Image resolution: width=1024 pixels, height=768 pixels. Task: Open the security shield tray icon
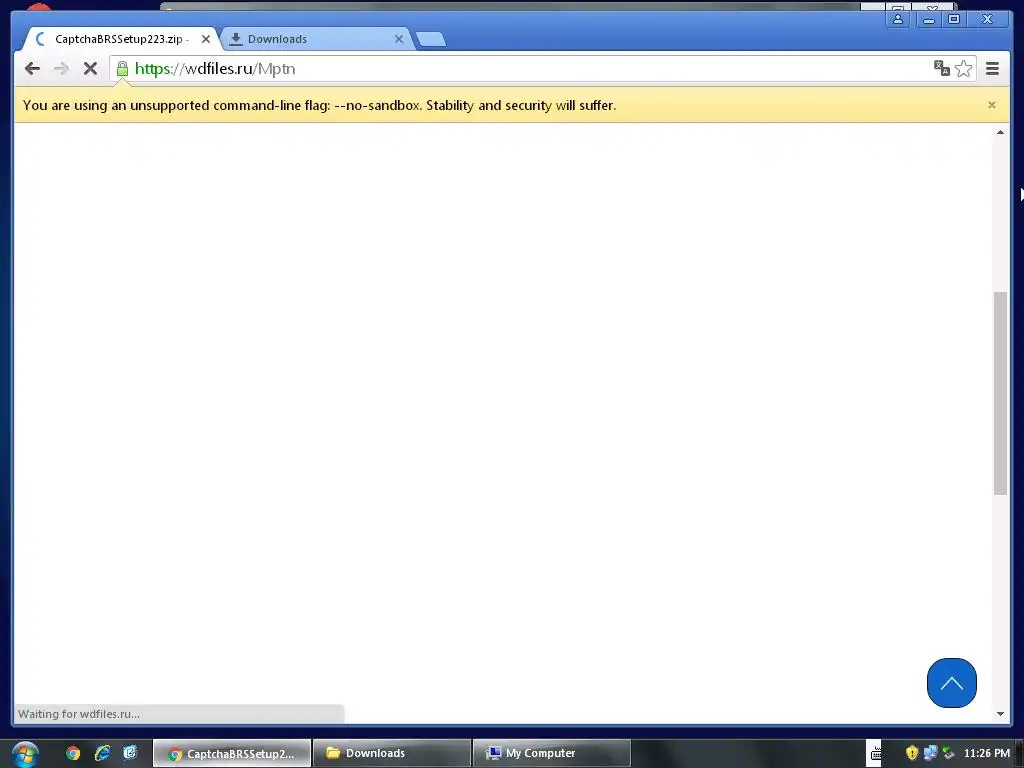point(912,753)
